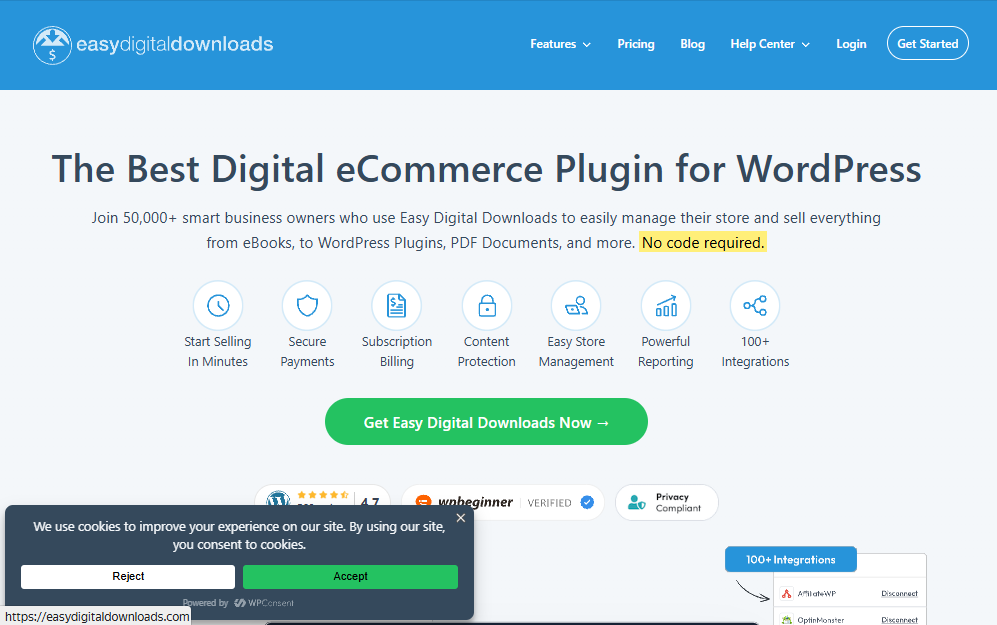997x625 pixels.
Task: Click the easydigitaldownloads wordmark link
Action: [x=175, y=44]
